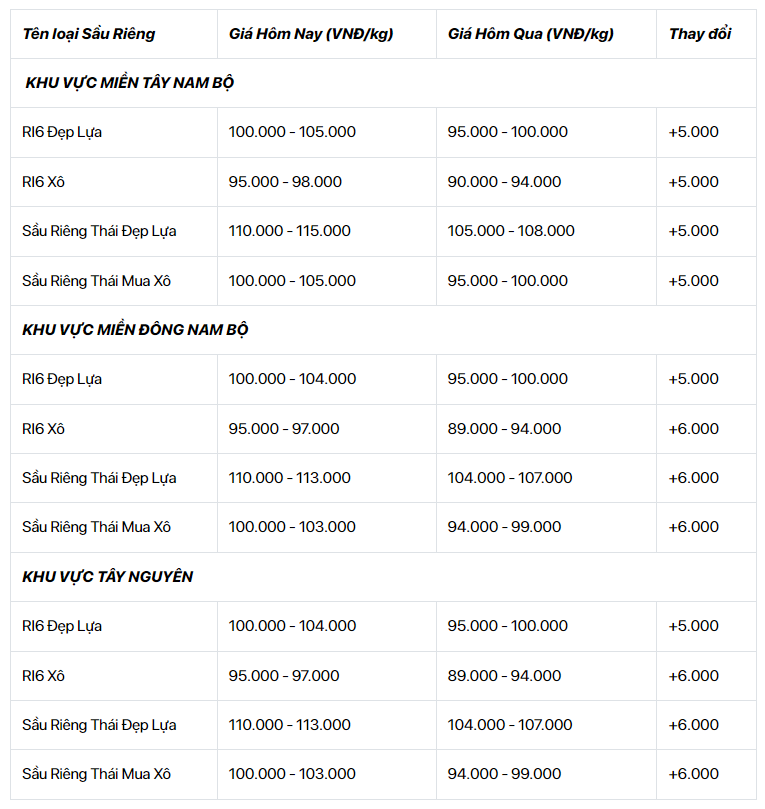Click the 90.000 - 94.000 yesterday price
Screen dimensions: 765x809
[504, 182]
